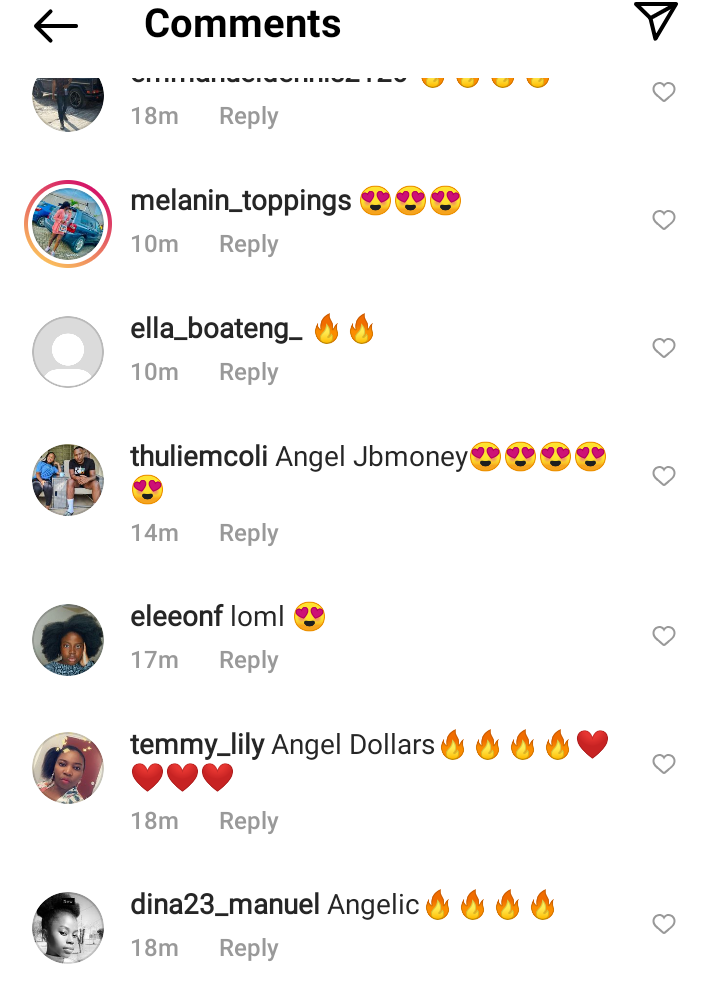
Task: Like ella_boateng_'s fire comment
Action: [663, 348]
